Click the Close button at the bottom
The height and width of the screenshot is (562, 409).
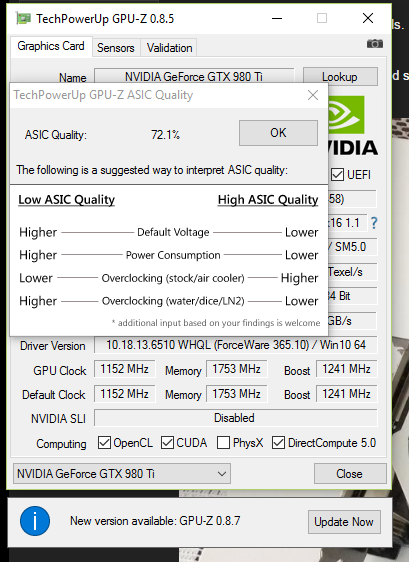tap(350, 473)
